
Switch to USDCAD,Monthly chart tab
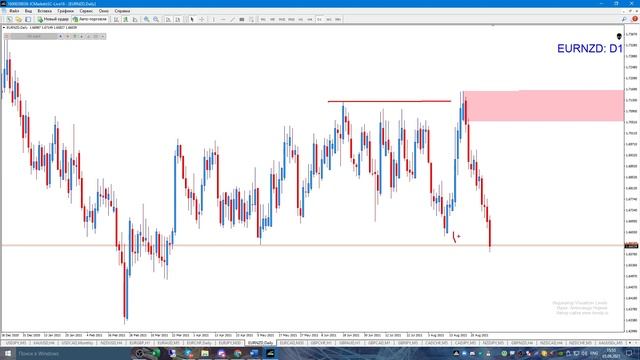point(77,343)
